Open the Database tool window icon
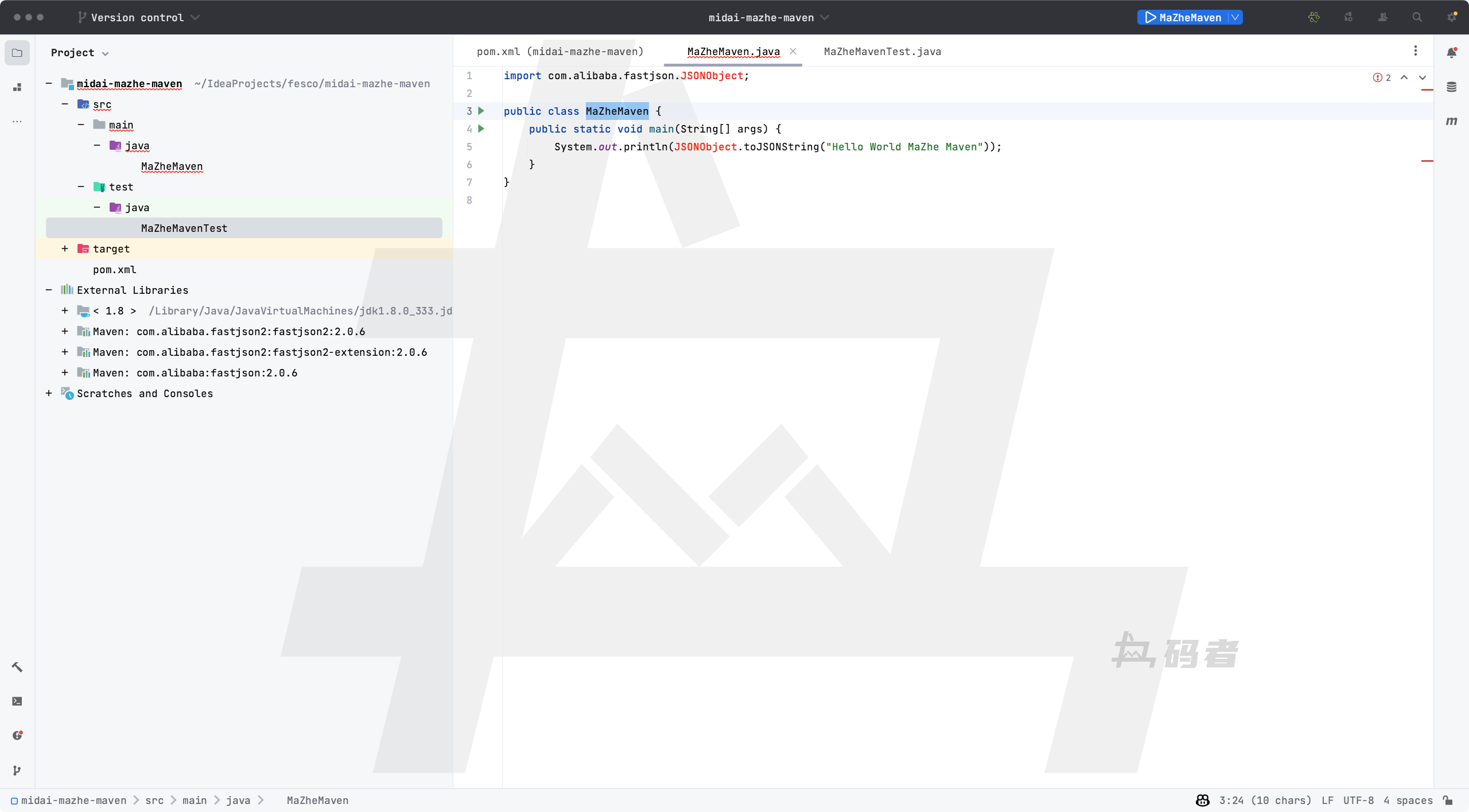The height and width of the screenshot is (812, 1469). pyautogui.click(x=1451, y=87)
